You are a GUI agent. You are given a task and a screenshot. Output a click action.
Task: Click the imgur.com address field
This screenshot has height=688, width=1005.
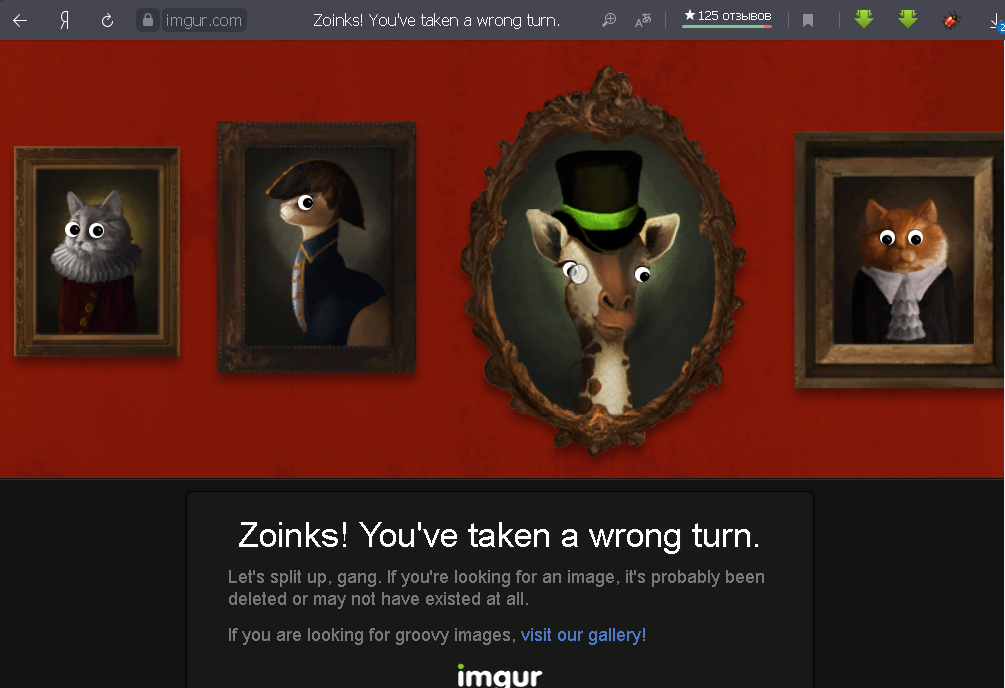[x=204, y=21]
